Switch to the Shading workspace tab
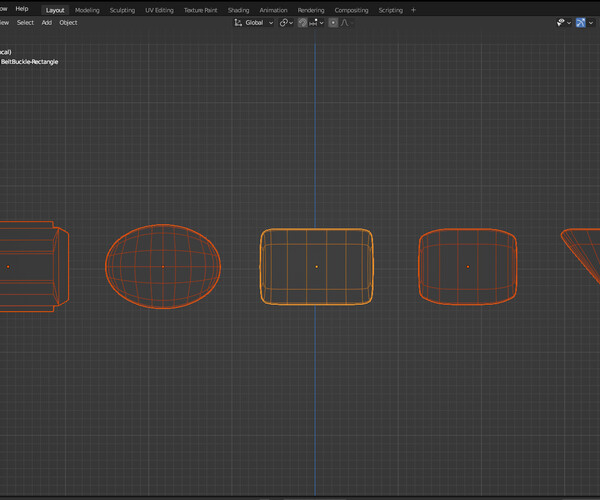This screenshot has width=600, height=500. click(238, 10)
